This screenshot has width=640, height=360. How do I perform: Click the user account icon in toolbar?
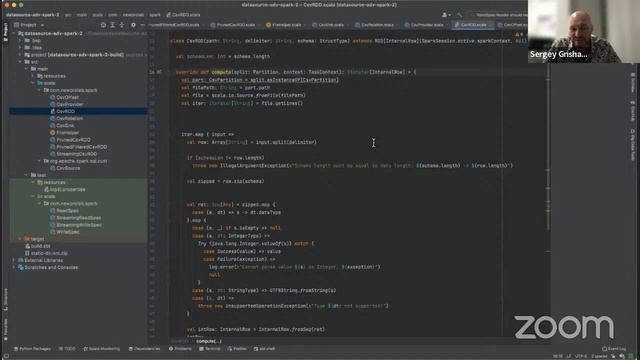(x=446, y=15)
